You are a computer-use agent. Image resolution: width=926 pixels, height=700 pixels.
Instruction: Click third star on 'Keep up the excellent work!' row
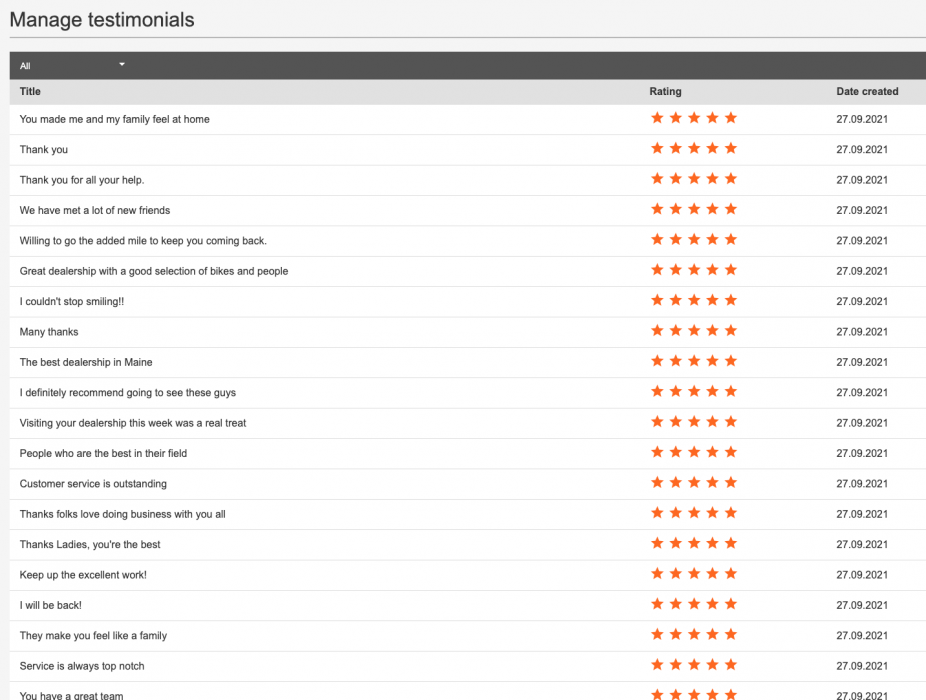694,574
